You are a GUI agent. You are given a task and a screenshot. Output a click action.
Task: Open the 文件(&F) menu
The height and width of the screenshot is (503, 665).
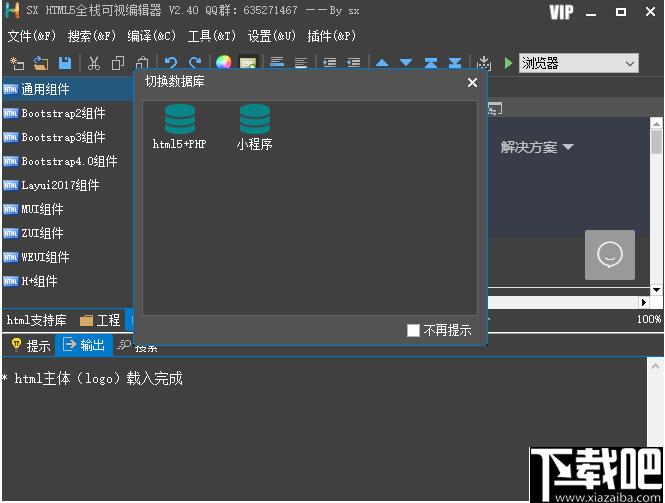pyautogui.click(x=32, y=36)
